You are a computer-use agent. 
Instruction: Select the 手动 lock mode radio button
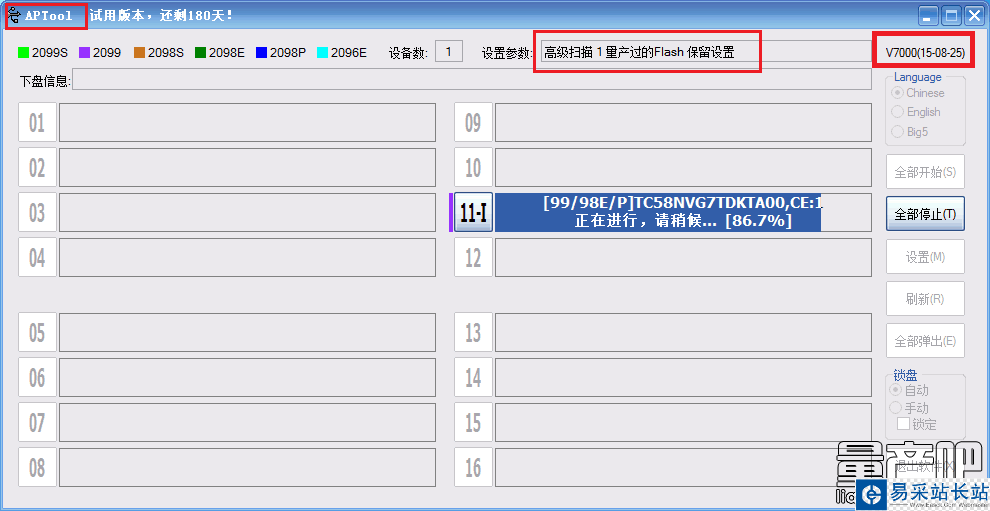coord(895,407)
